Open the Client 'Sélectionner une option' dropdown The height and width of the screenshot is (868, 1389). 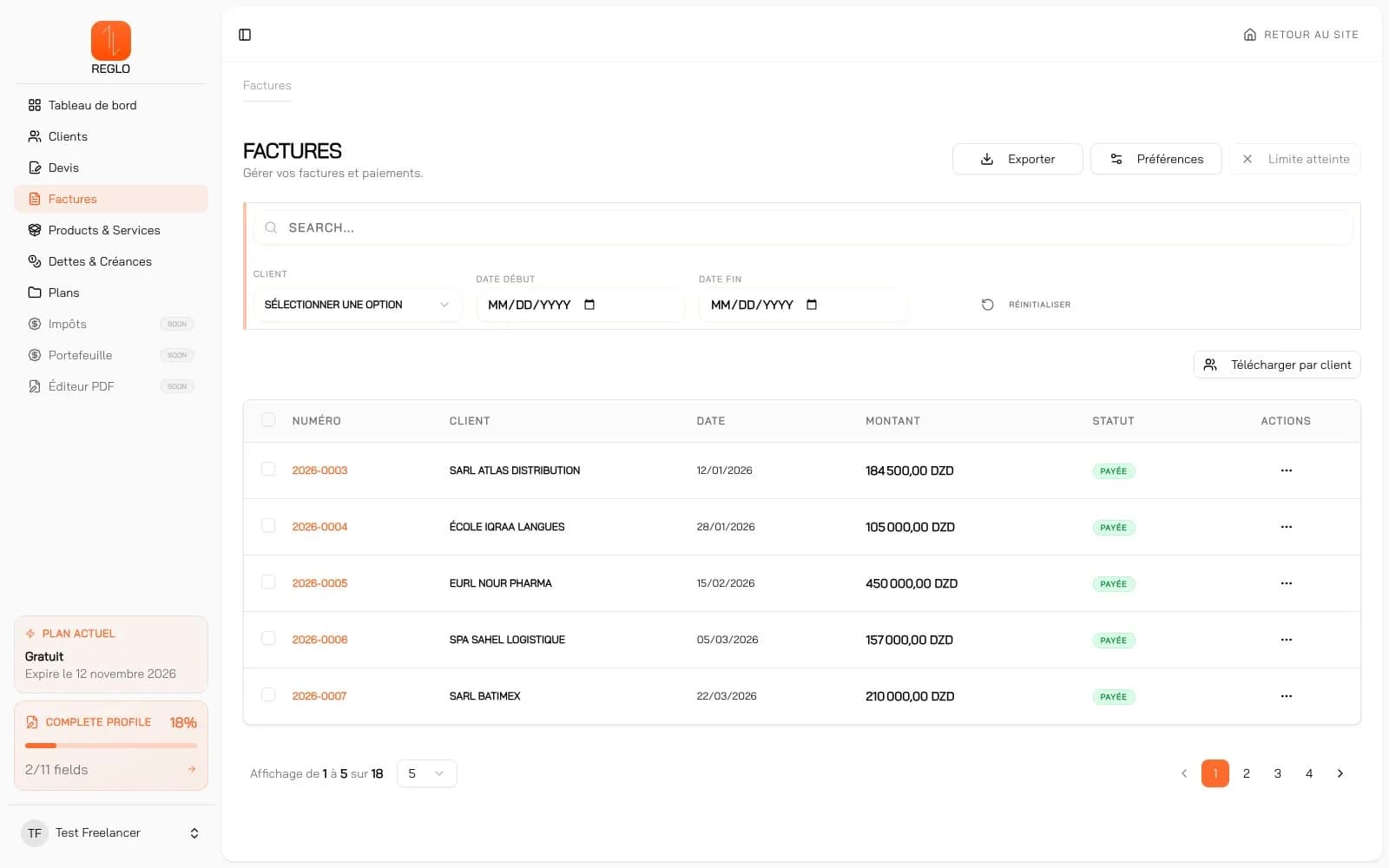pyautogui.click(x=358, y=305)
